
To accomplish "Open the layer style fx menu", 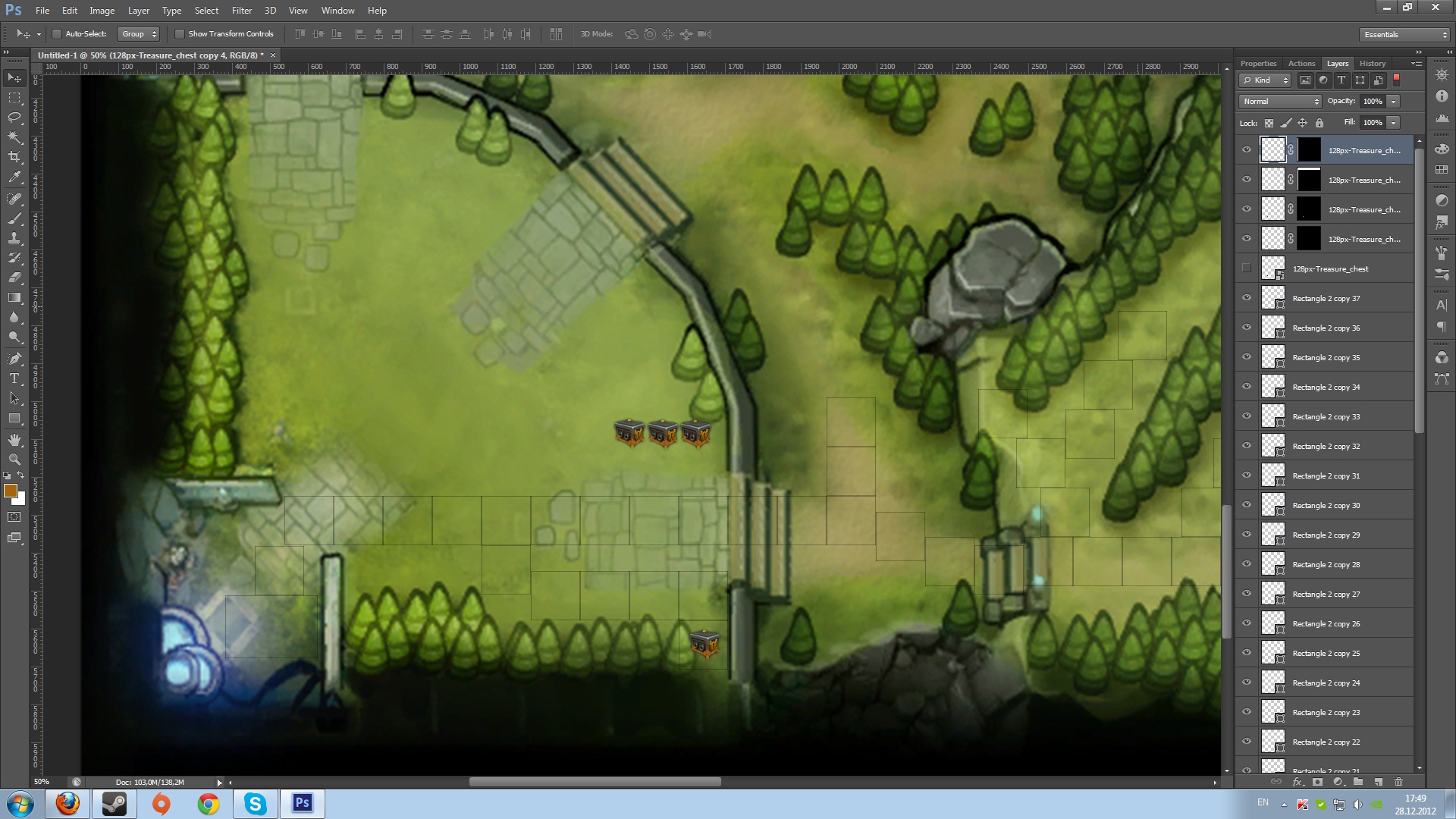I will (1298, 782).
